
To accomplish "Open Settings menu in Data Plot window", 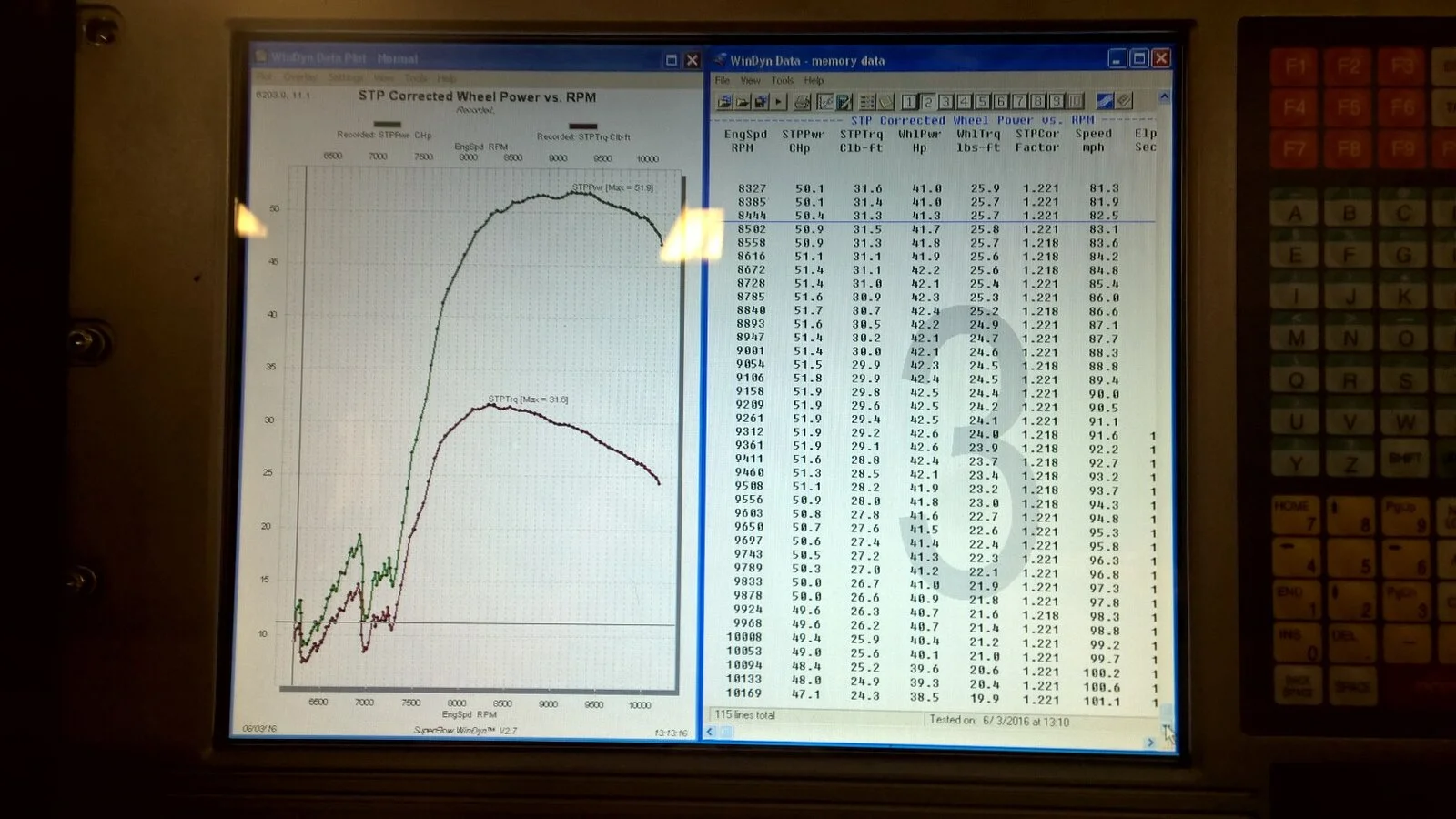I will (346, 78).
